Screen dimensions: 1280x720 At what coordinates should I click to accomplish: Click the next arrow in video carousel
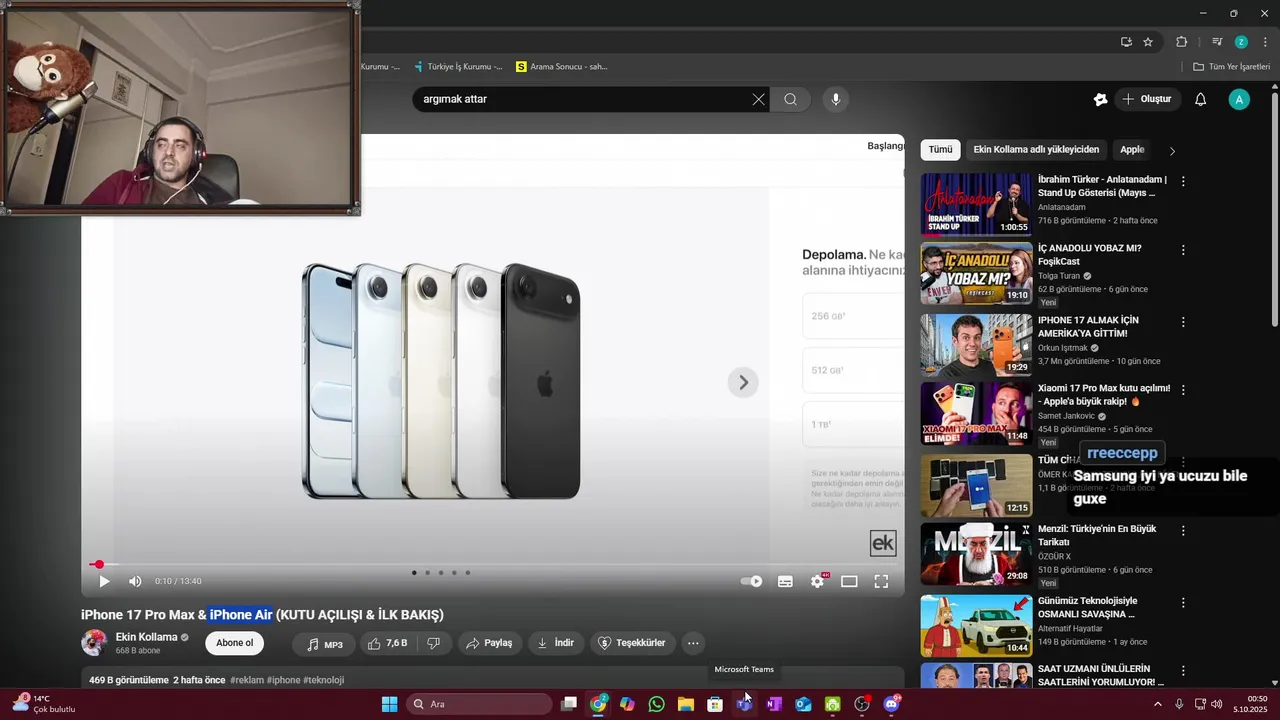point(743,382)
